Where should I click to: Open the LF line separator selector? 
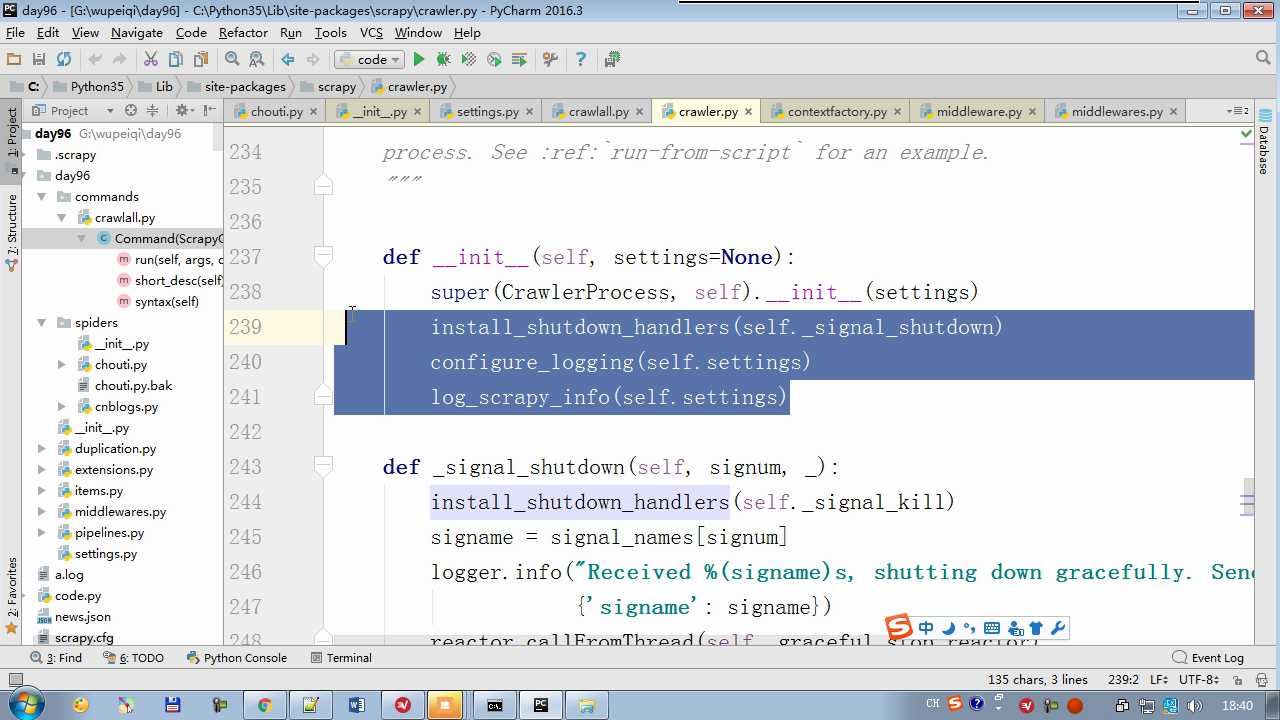coord(1159,679)
